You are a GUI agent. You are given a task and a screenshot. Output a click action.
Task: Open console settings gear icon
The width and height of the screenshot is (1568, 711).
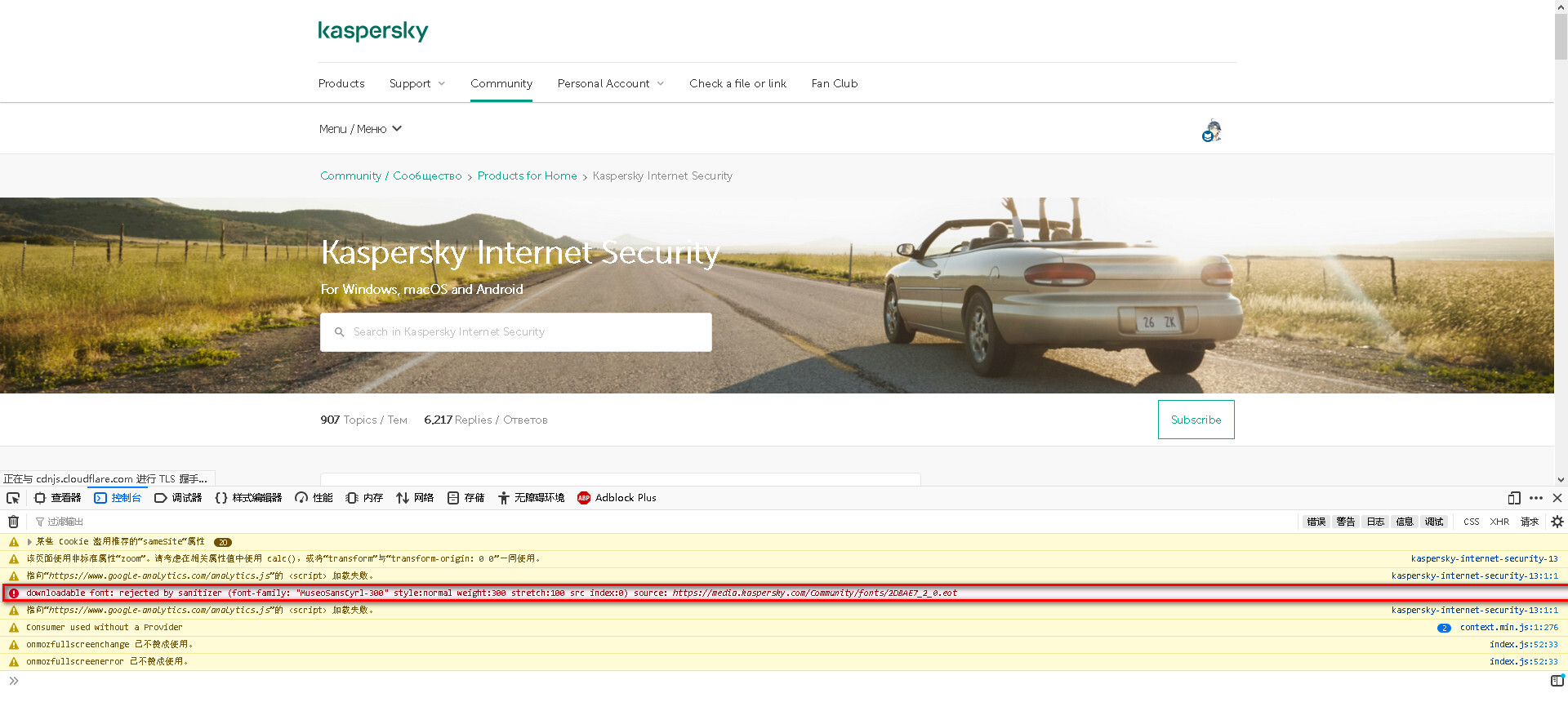pyautogui.click(x=1557, y=522)
